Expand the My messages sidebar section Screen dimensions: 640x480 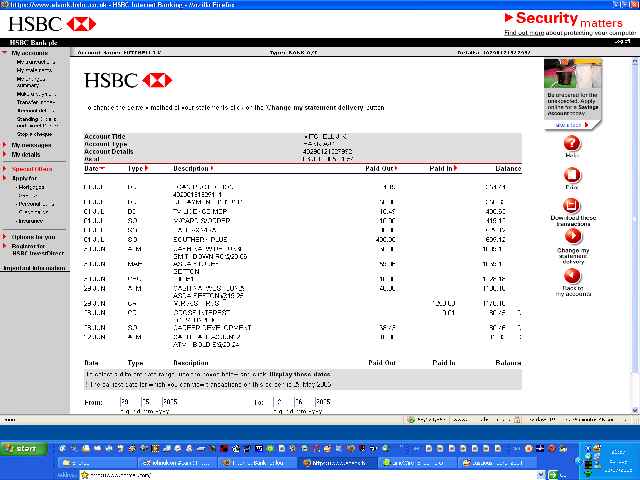tap(4, 145)
